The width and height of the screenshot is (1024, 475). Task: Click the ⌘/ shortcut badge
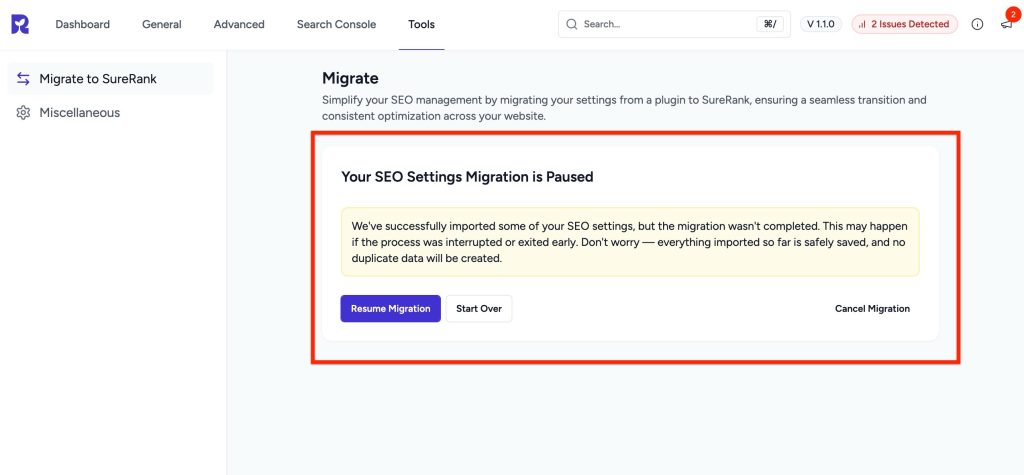coord(769,24)
